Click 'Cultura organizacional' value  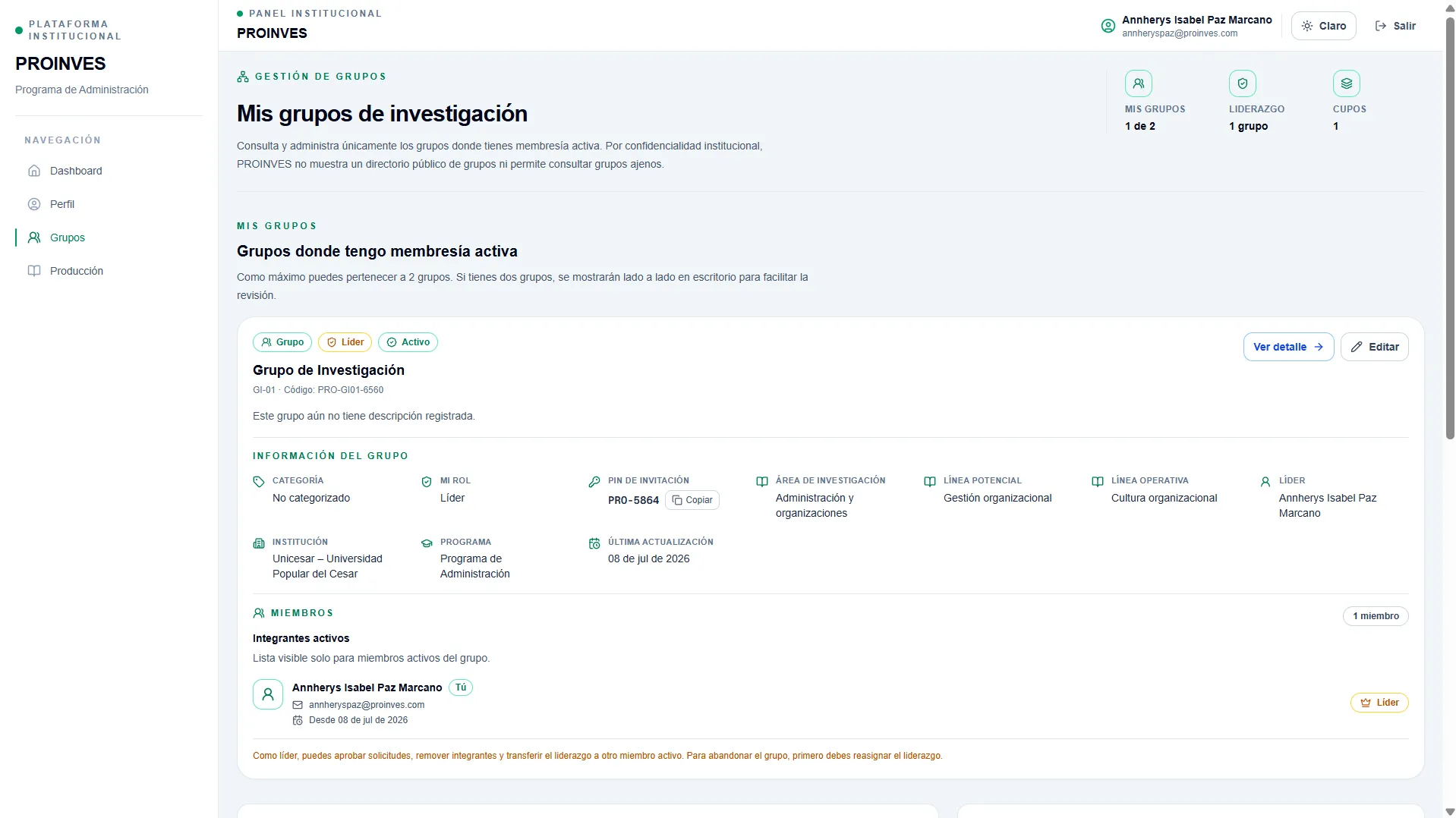[x=1164, y=498]
